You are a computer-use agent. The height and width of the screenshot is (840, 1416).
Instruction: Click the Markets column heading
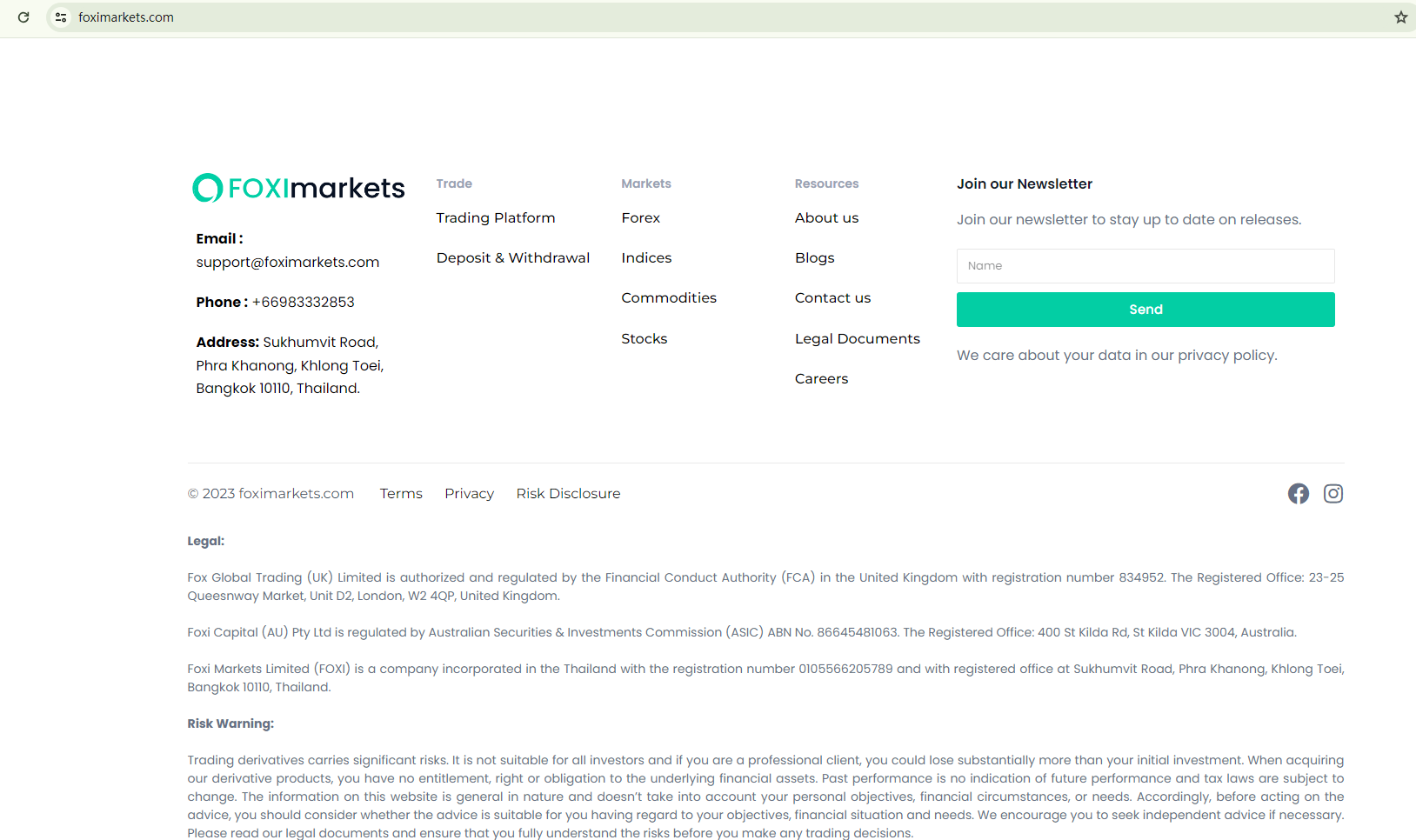(x=646, y=183)
